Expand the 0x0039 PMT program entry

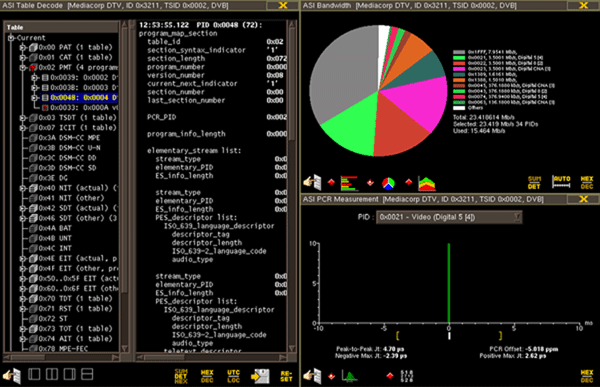point(35,78)
